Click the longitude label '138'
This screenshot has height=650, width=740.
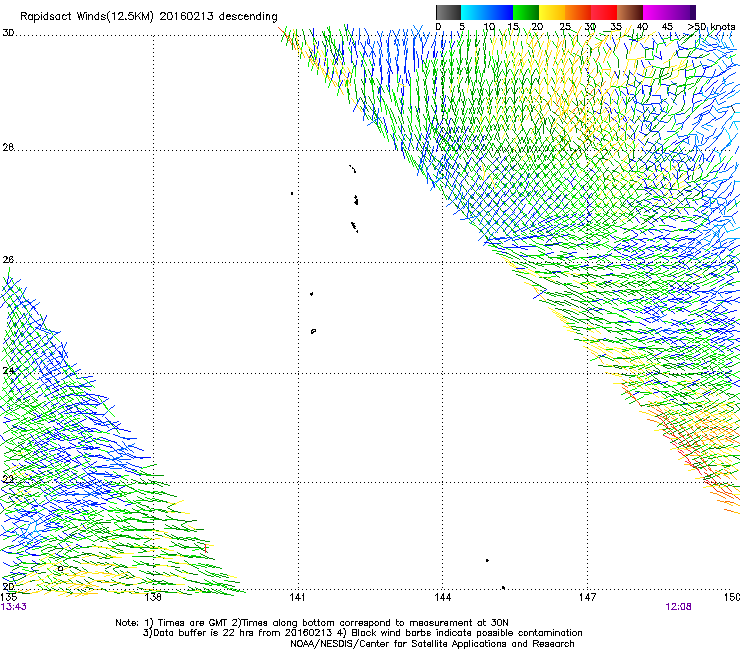coord(153,598)
